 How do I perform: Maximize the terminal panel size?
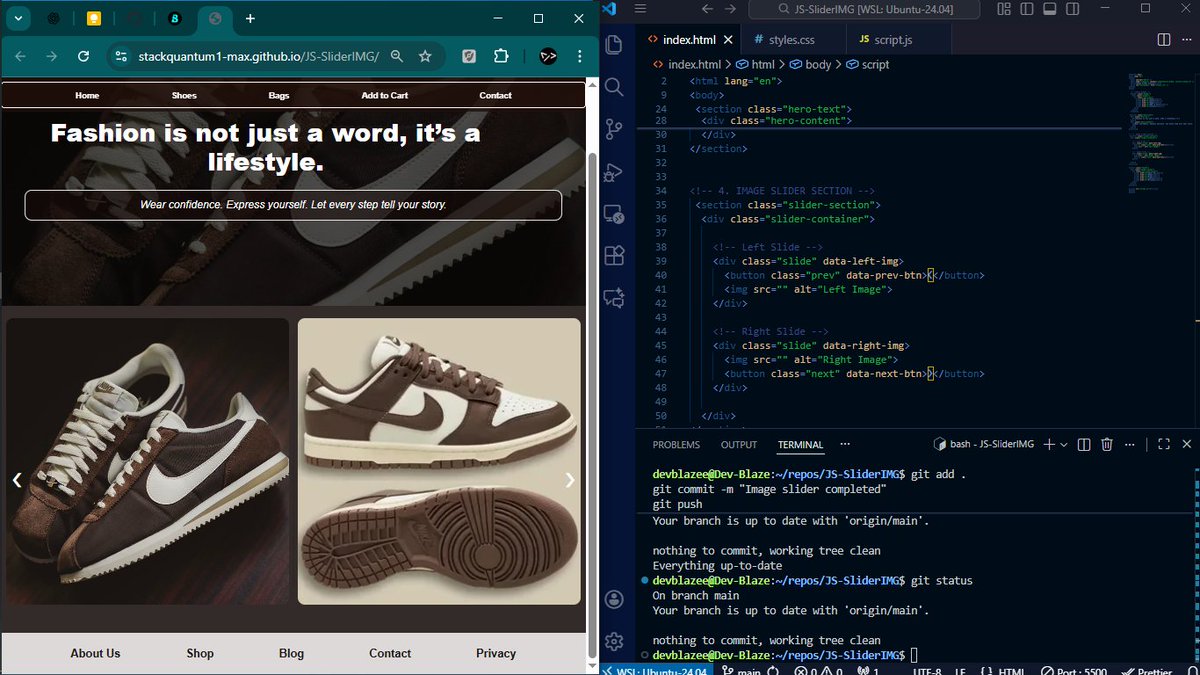[x=1163, y=444]
